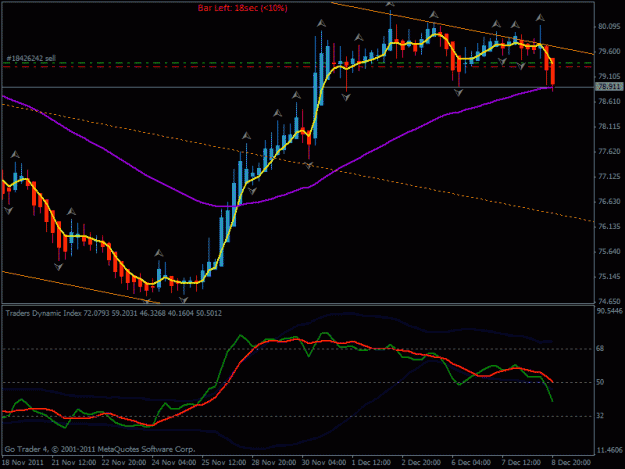The image size is (625, 469).
Task: Click the 75.145 price axis label
Action: 609,277
